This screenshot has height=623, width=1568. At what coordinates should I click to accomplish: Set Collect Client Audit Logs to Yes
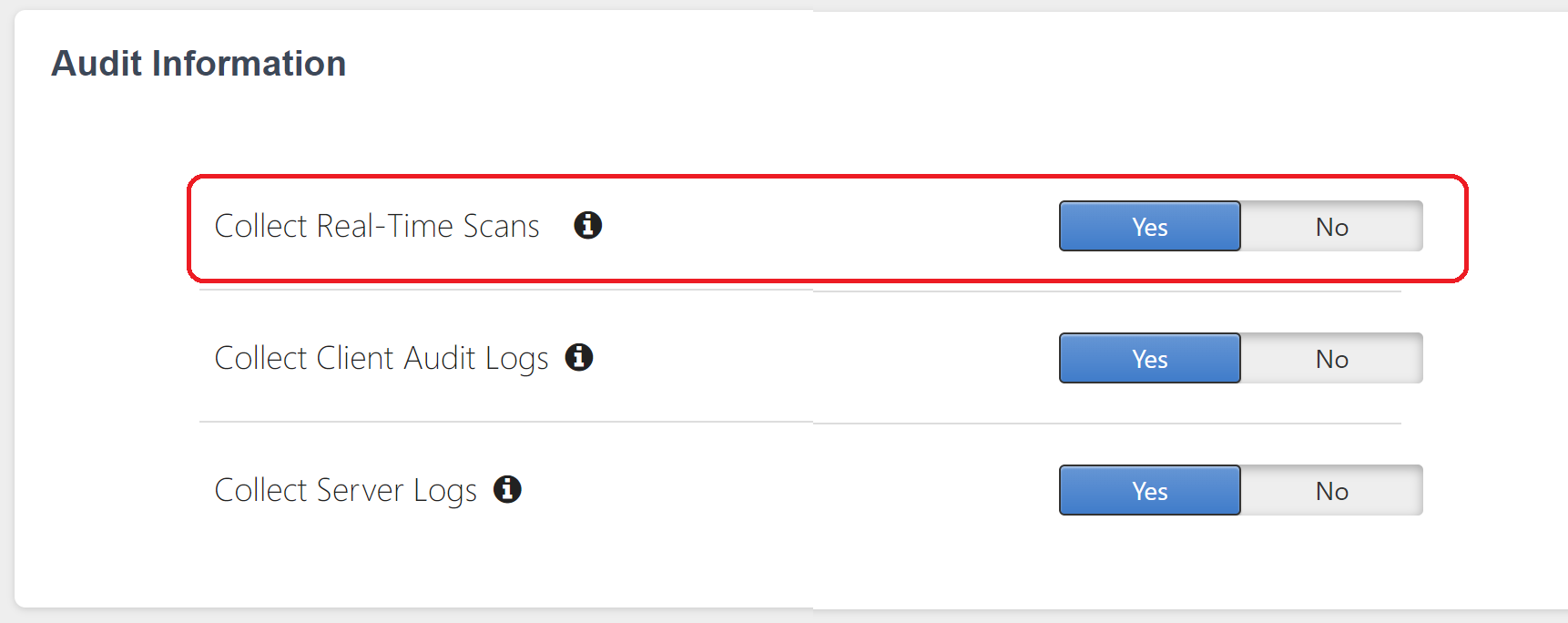point(1149,358)
